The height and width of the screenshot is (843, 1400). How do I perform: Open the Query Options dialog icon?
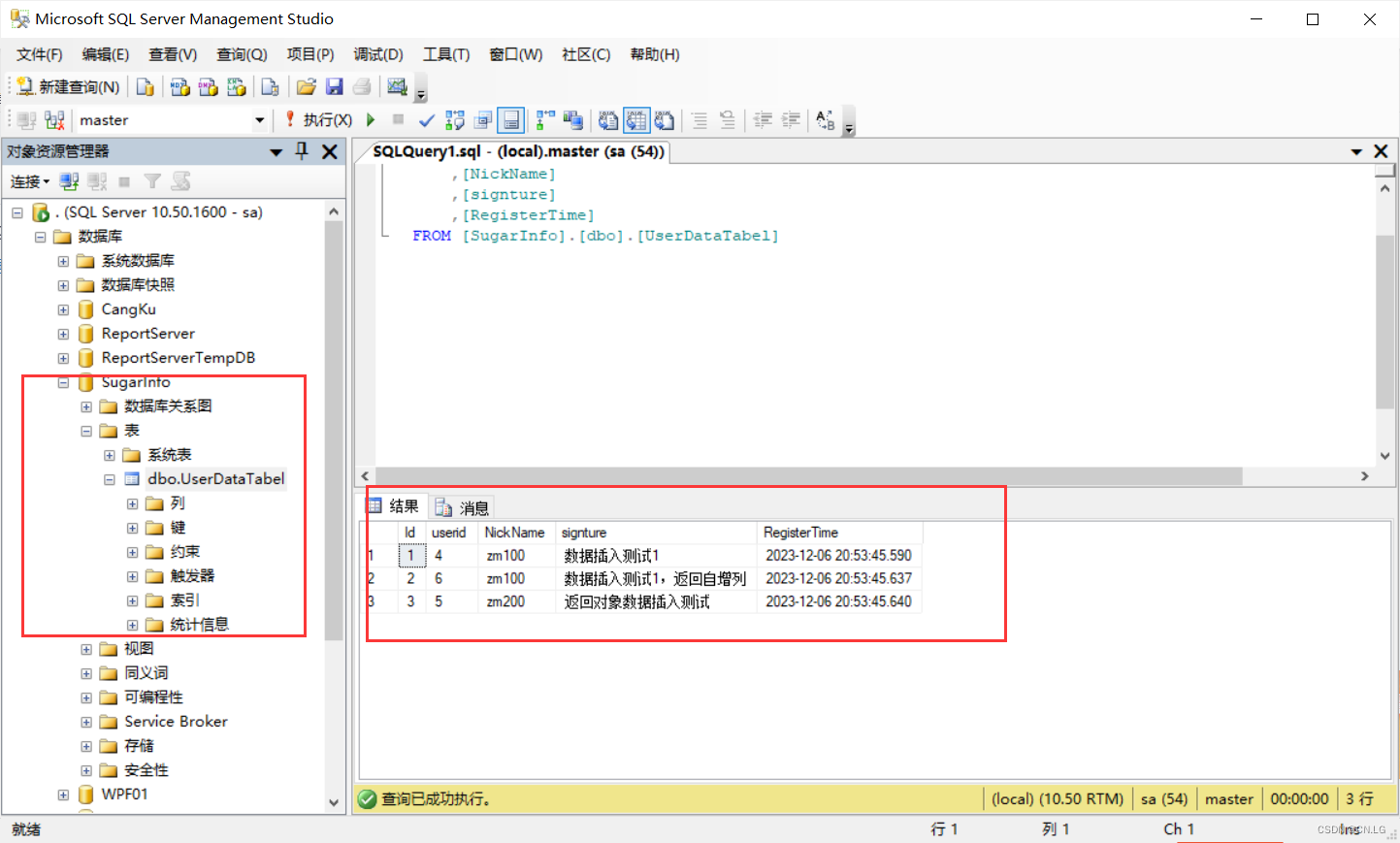point(483,120)
